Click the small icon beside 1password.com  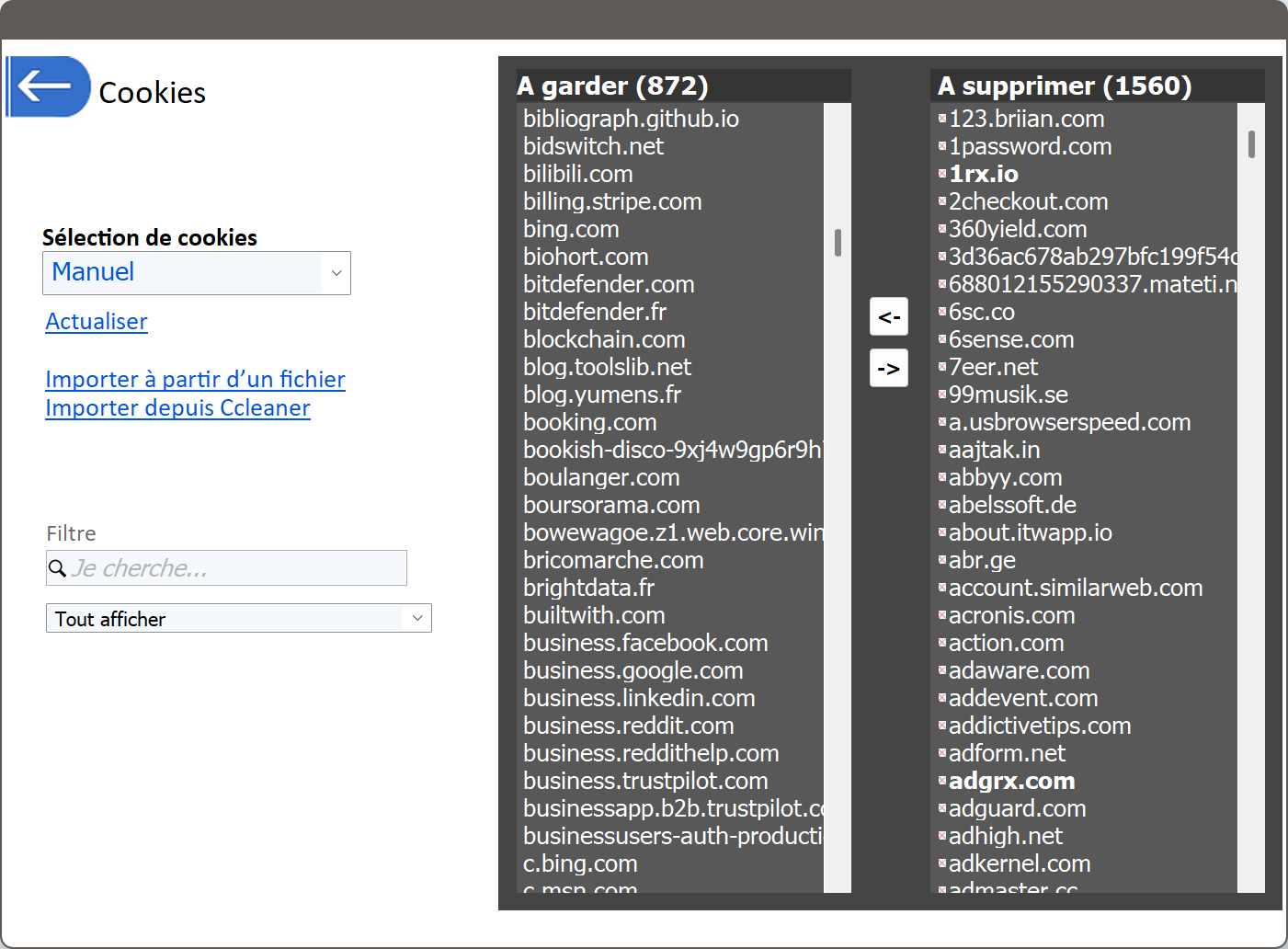942,146
